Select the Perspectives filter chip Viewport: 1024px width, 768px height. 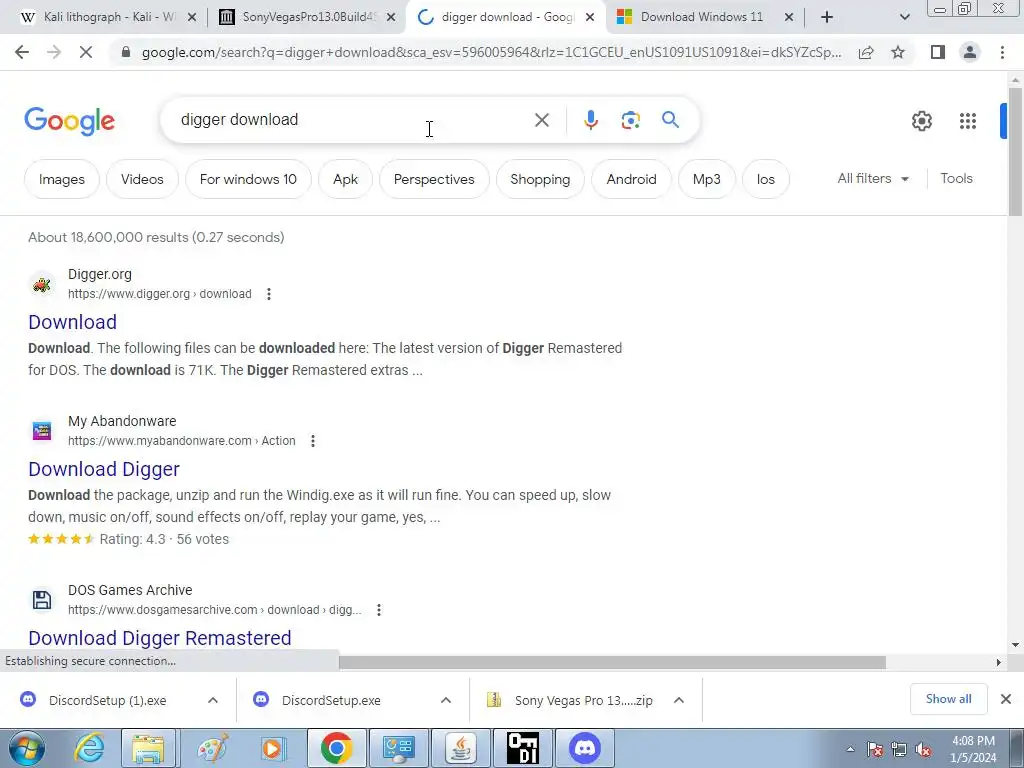point(434,179)
